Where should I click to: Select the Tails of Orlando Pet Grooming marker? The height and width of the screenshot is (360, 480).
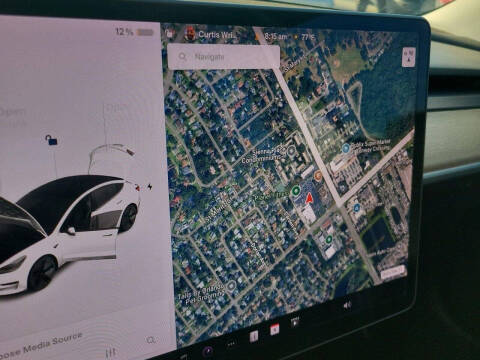[231, 285]
